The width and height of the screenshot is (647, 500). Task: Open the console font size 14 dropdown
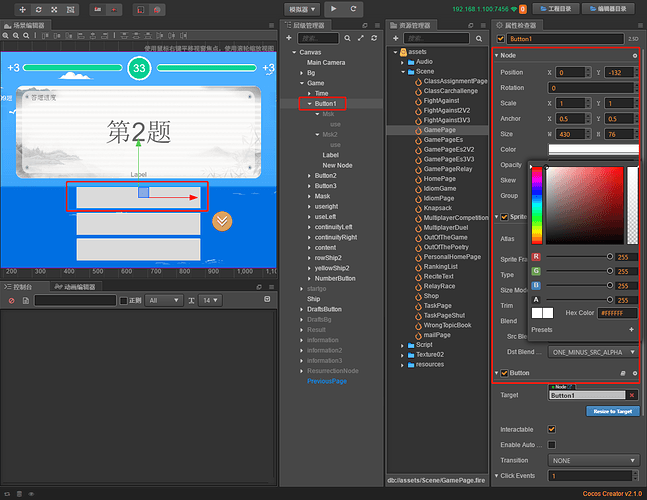point(210,300)
